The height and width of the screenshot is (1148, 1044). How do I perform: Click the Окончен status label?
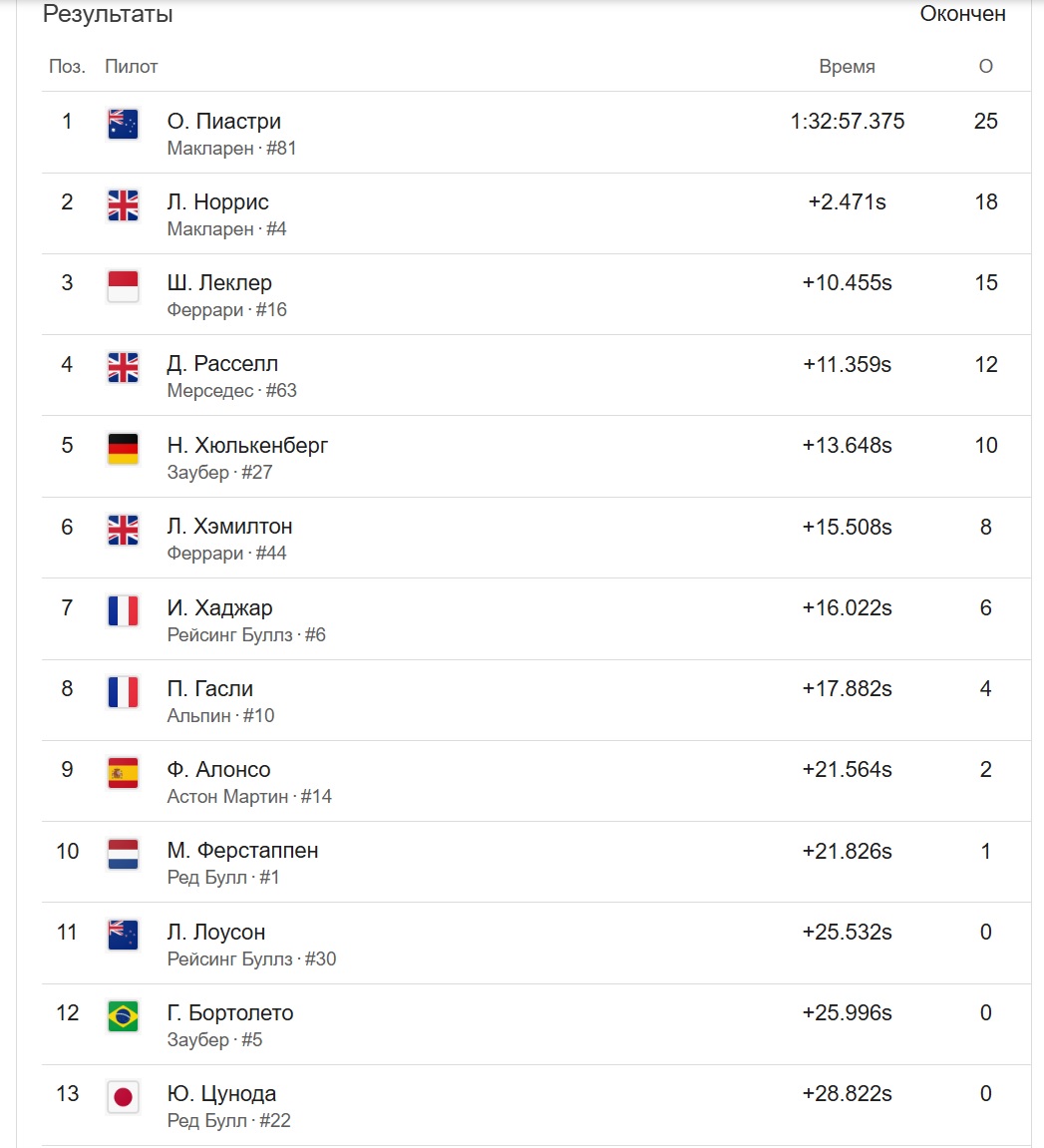click(x=963, y=14)
